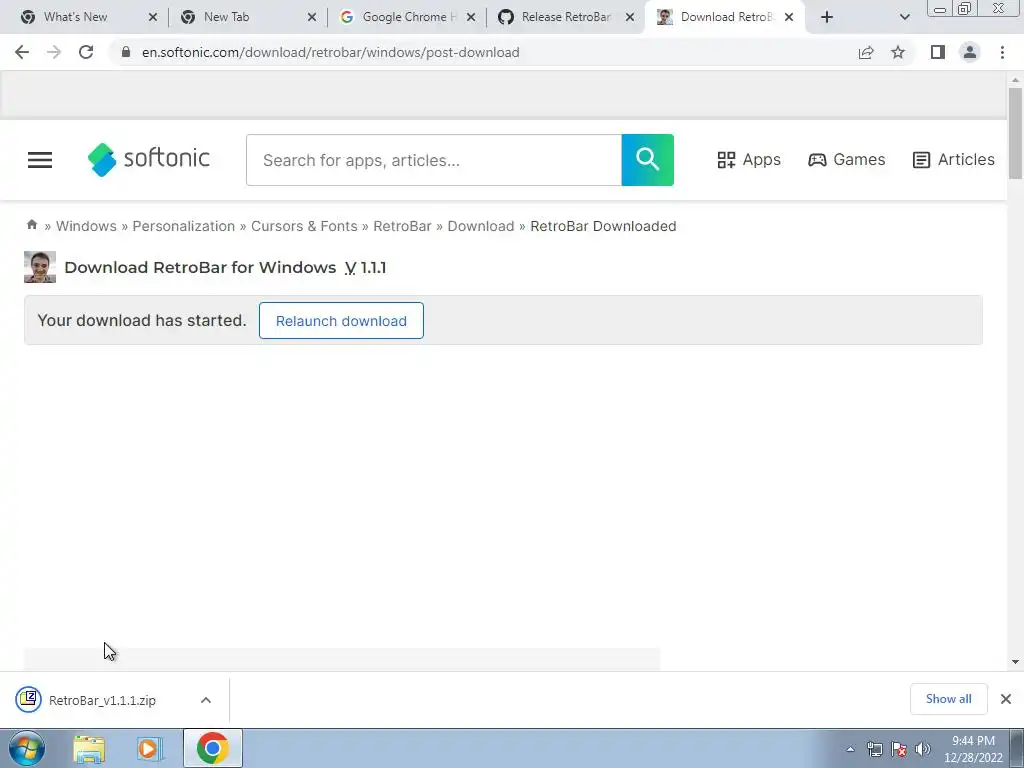Click the Relaunch download button

coord(341,321)
